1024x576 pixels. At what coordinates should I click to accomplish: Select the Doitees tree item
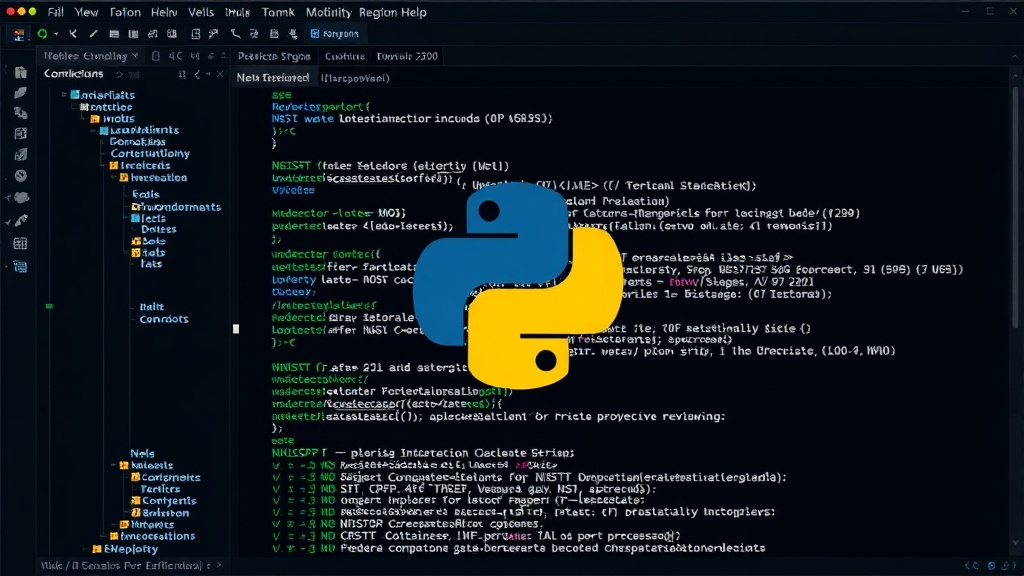(x=159, y=229)
